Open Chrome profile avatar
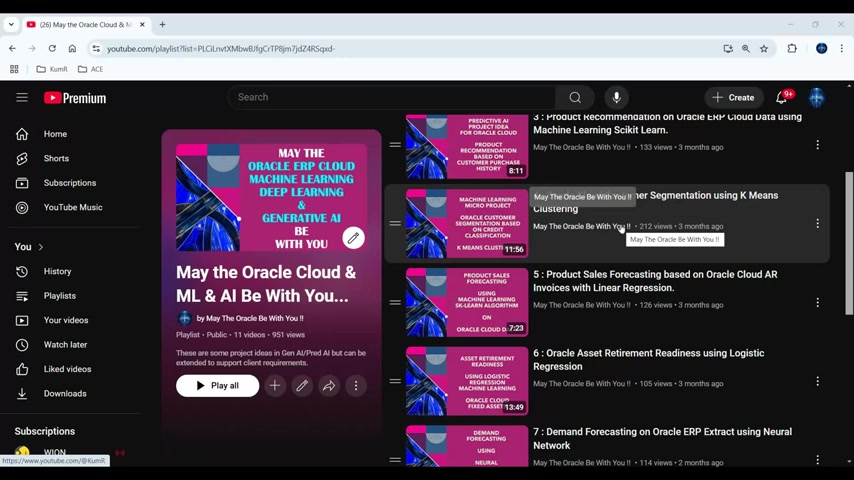 (x=821, y=48)
